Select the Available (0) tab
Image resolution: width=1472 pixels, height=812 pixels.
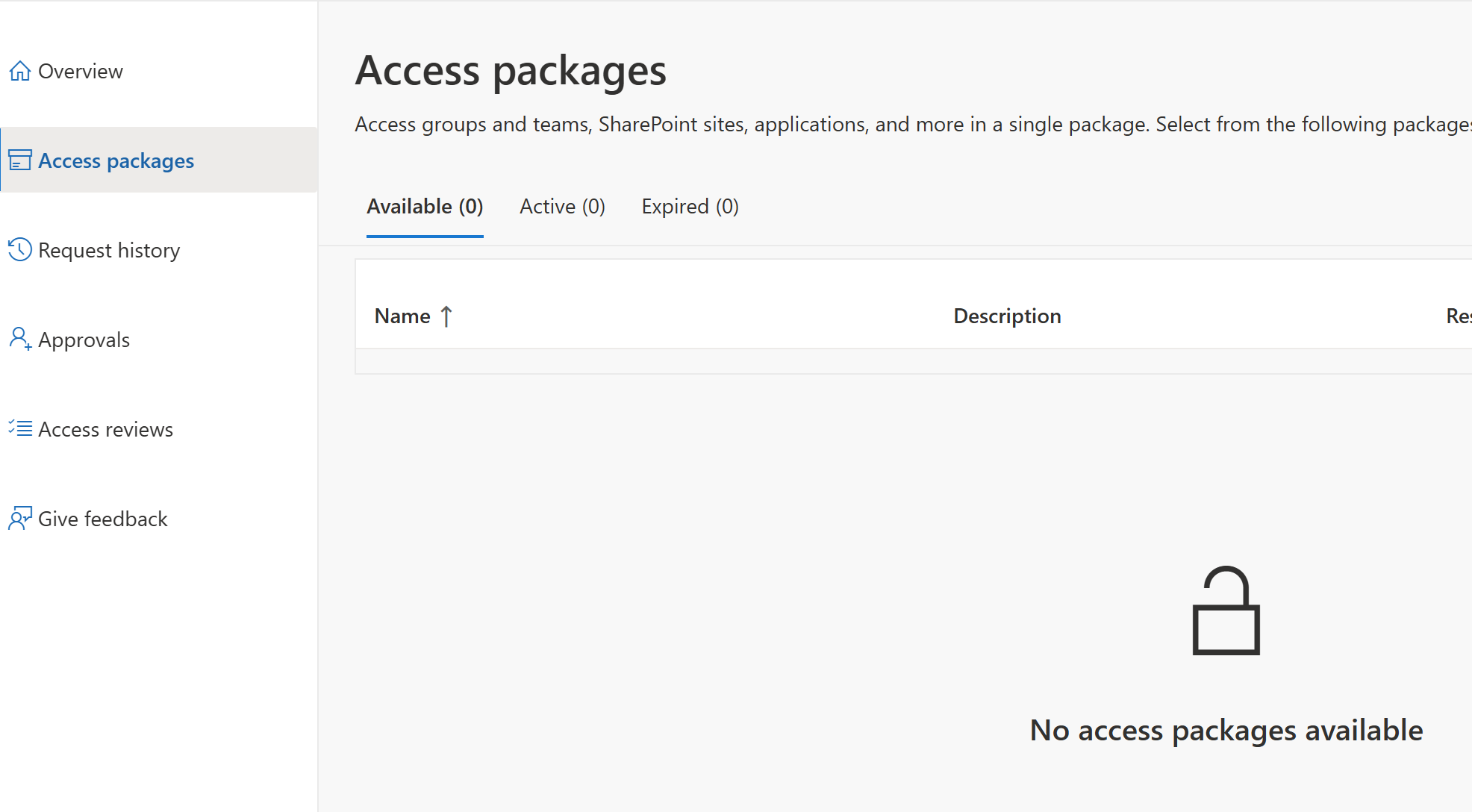425,207
